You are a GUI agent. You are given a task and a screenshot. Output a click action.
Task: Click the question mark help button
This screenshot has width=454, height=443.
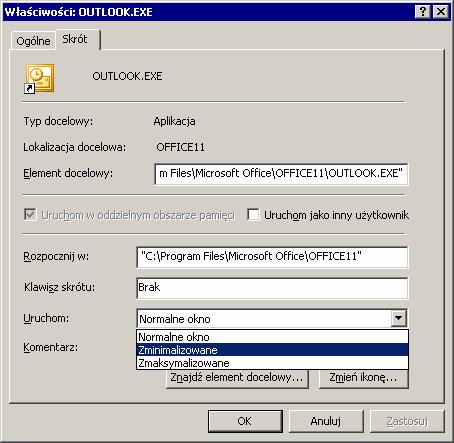tap(423, 12)
